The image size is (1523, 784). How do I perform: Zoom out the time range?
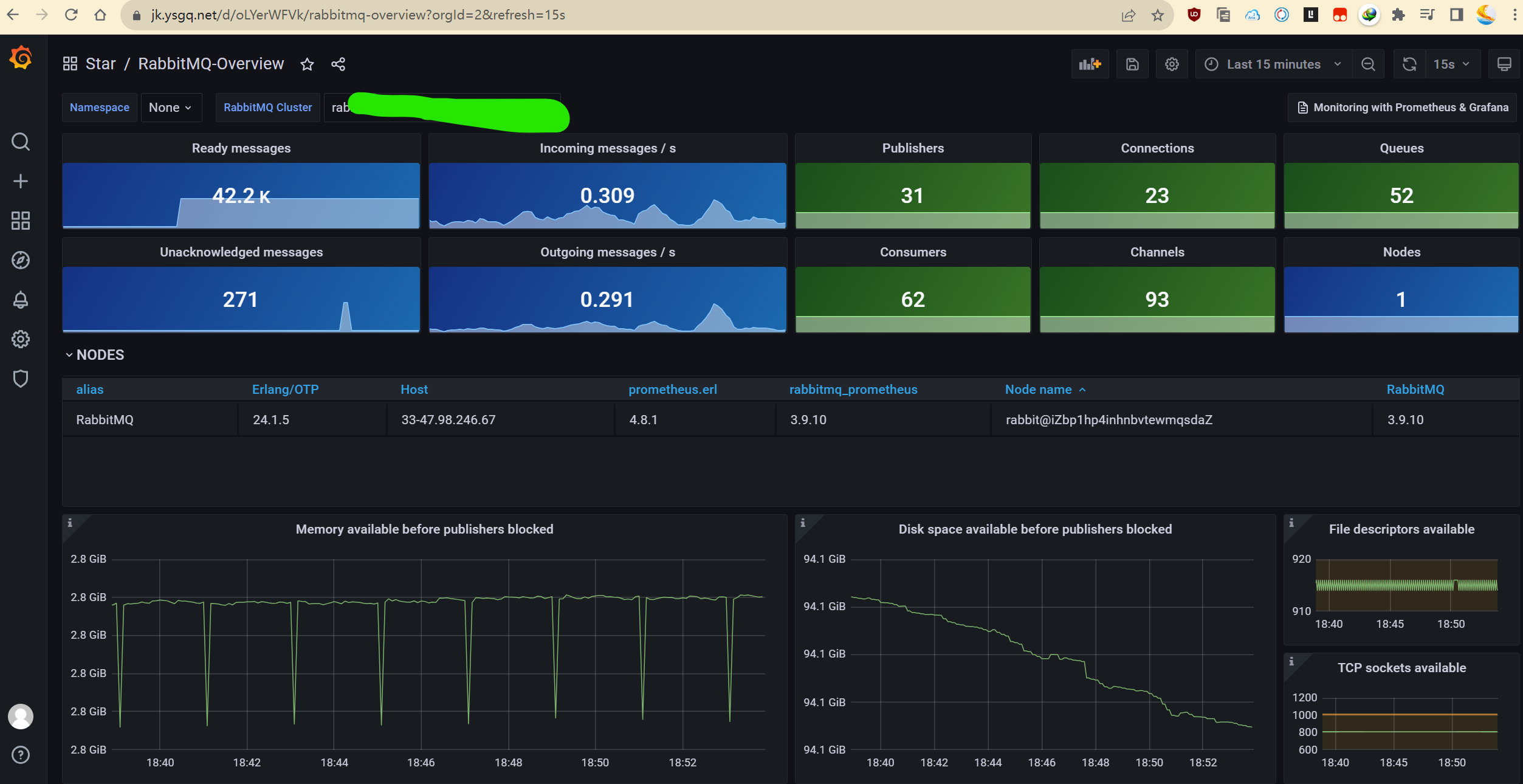pyautogui.click(x=1368, y=64)
